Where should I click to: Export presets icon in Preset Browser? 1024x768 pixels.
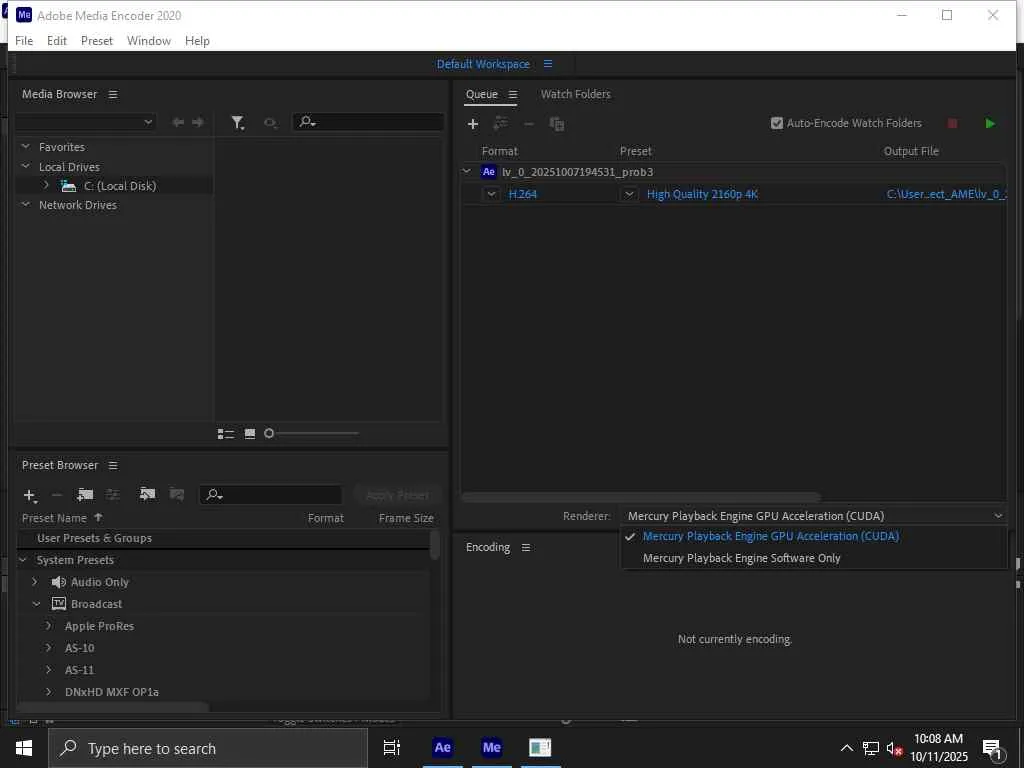click(x=176, y=494)
